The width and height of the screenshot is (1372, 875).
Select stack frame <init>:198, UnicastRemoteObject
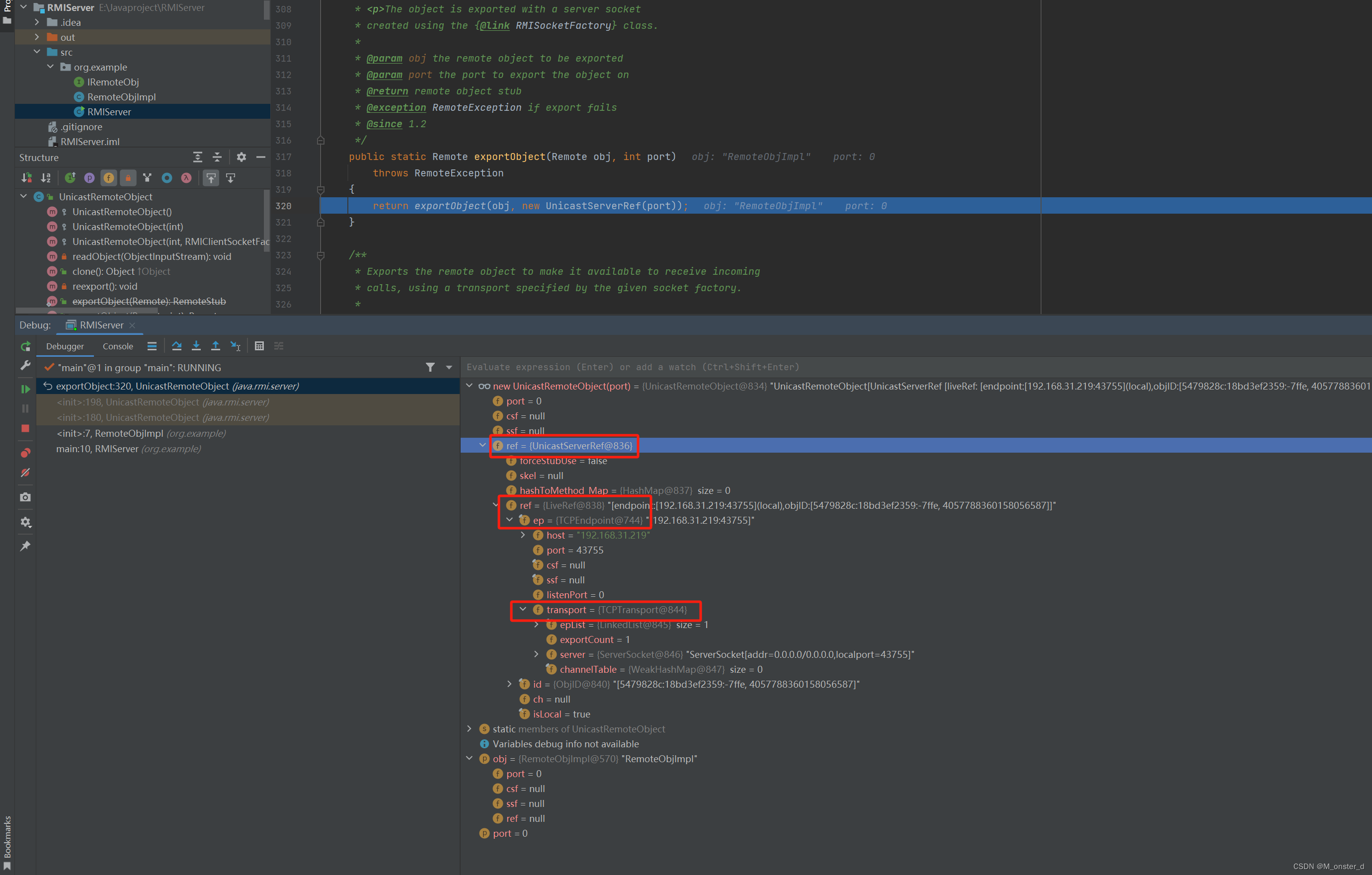(162, 402)
